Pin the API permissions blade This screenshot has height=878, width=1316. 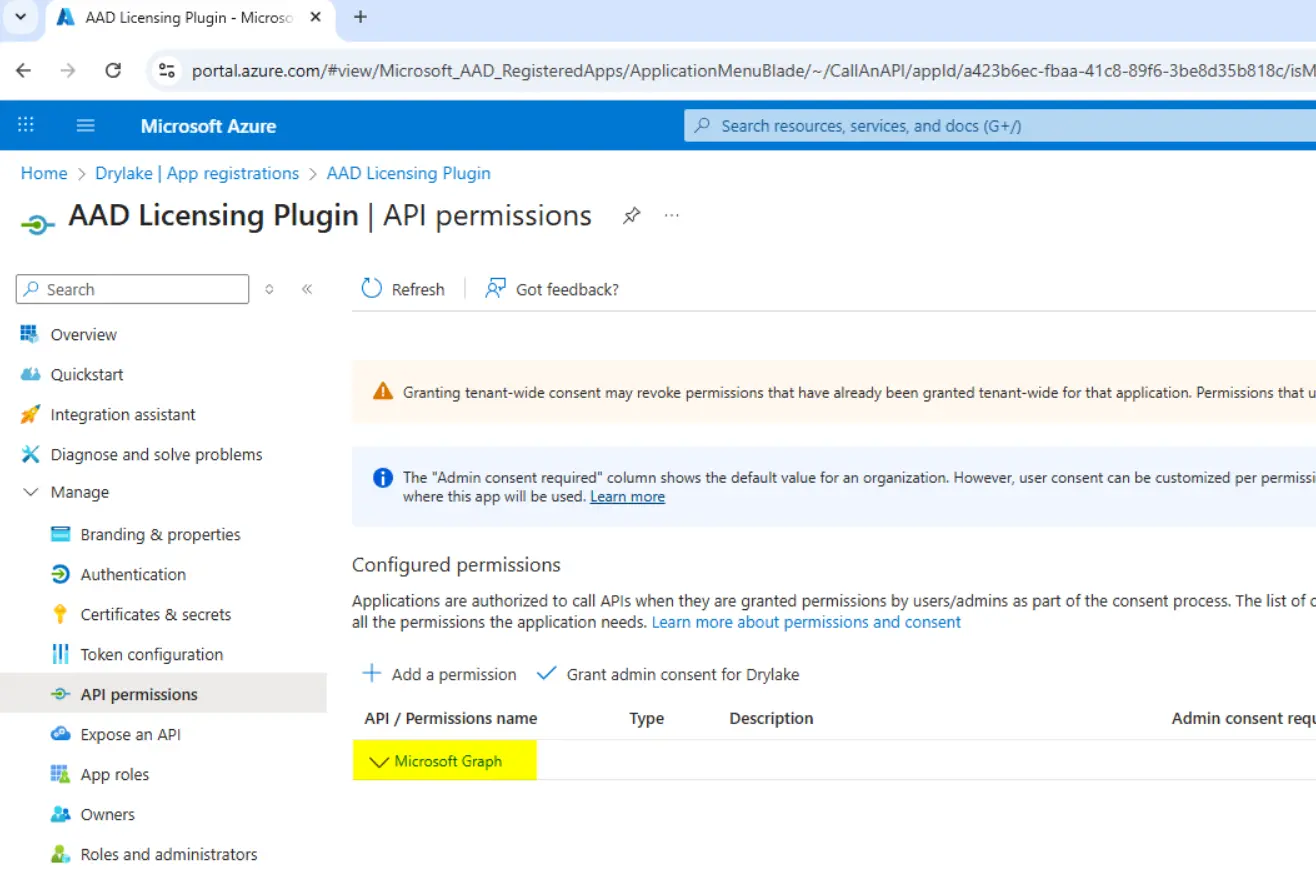pyautogui.click(x=631, y=216)
